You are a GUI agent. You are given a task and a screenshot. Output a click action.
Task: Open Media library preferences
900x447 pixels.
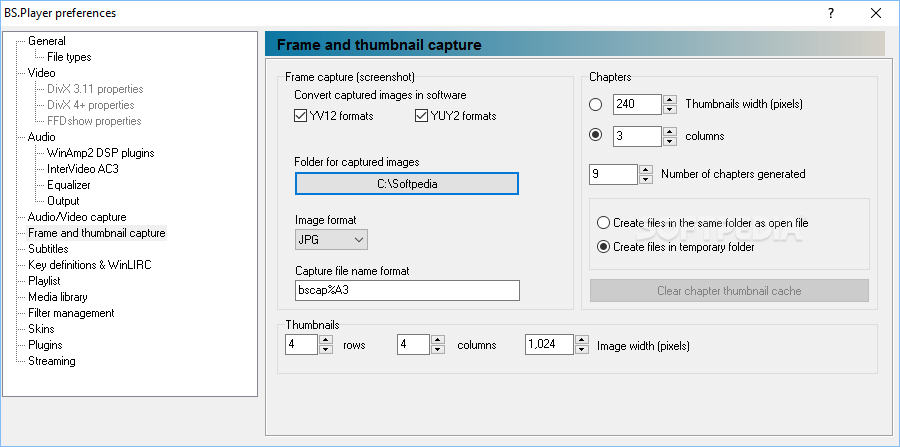click(57, 297)
